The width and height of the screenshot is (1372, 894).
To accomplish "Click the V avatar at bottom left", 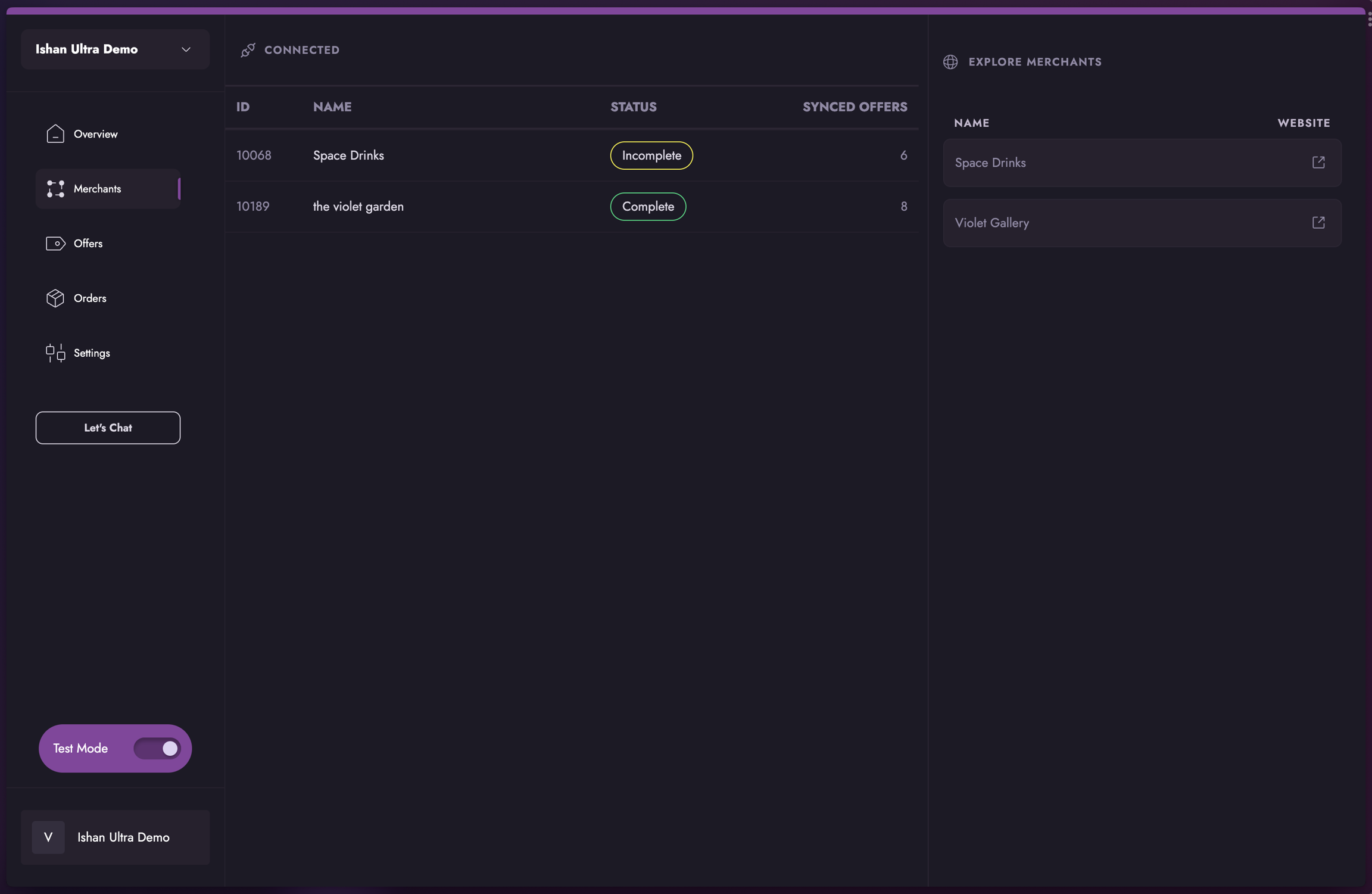I will click(48, 837).
